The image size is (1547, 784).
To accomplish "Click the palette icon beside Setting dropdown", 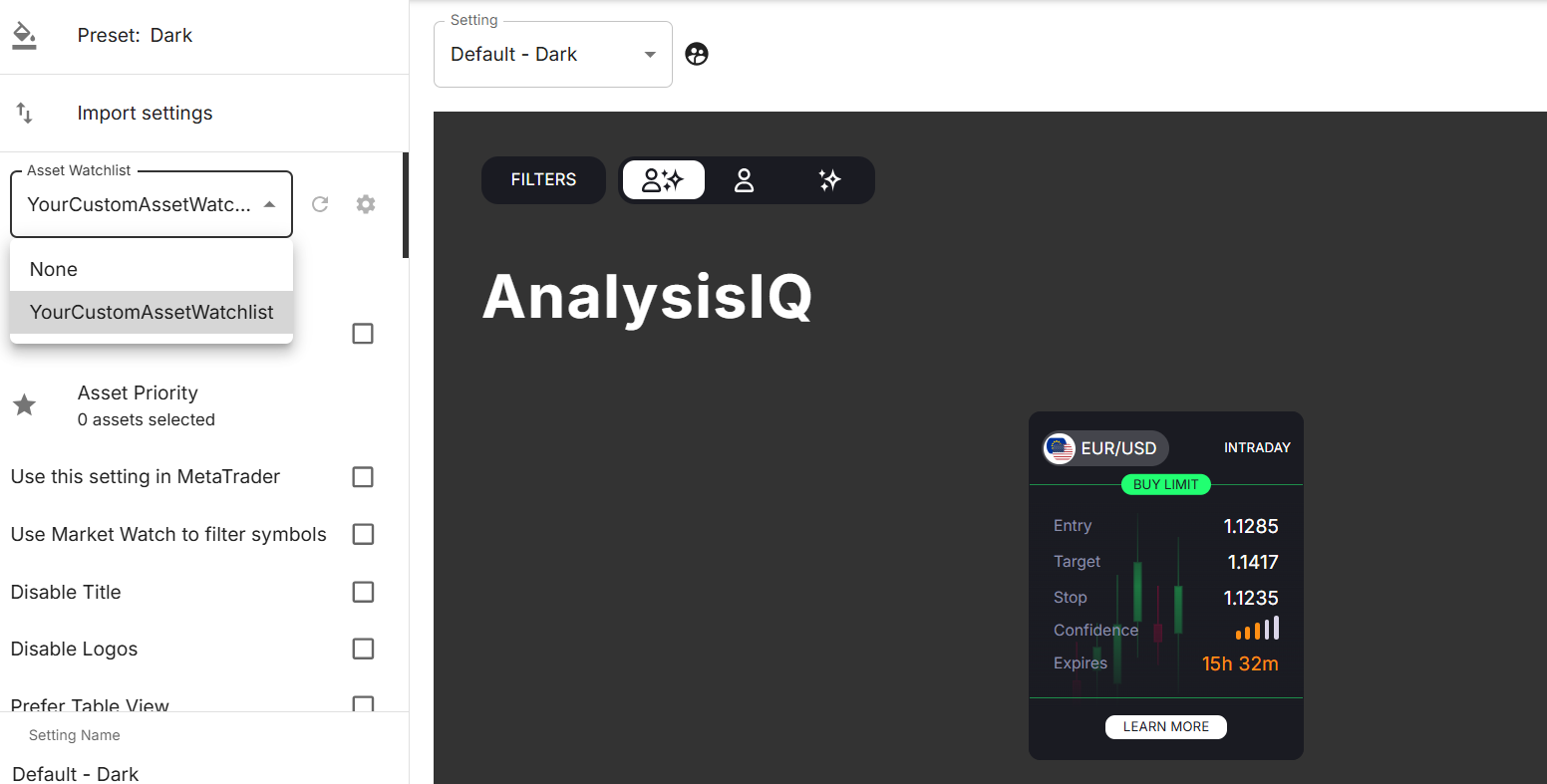I will click(x=697, y=54).
